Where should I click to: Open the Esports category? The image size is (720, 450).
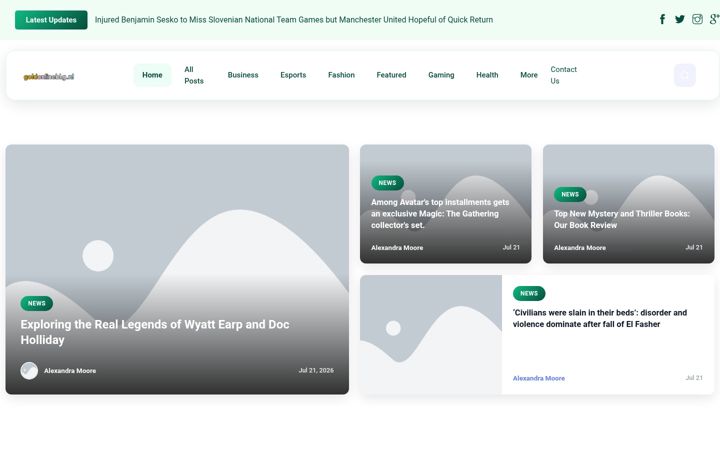pos(293,75)
